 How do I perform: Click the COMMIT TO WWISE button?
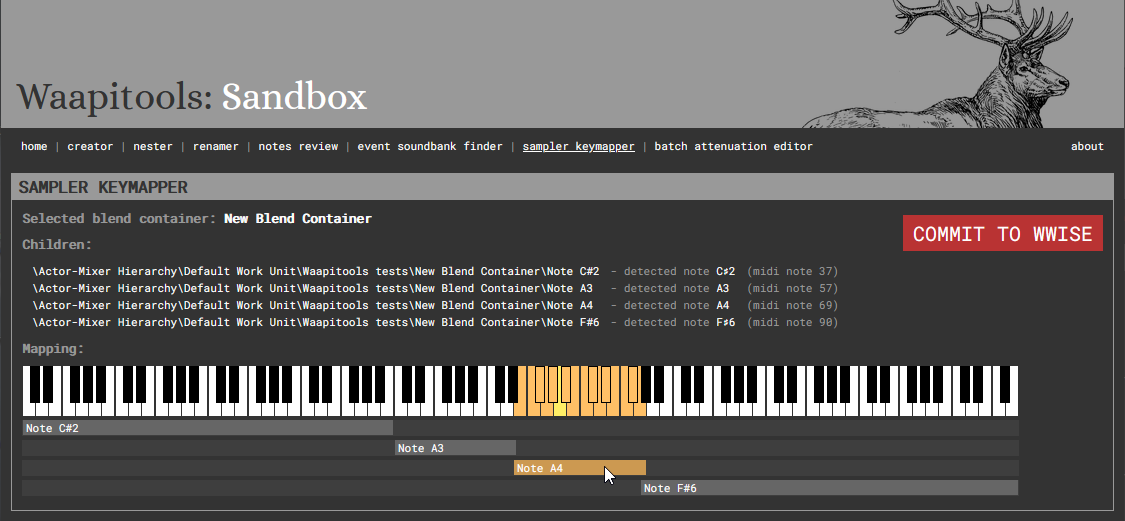pos(1002,233)
